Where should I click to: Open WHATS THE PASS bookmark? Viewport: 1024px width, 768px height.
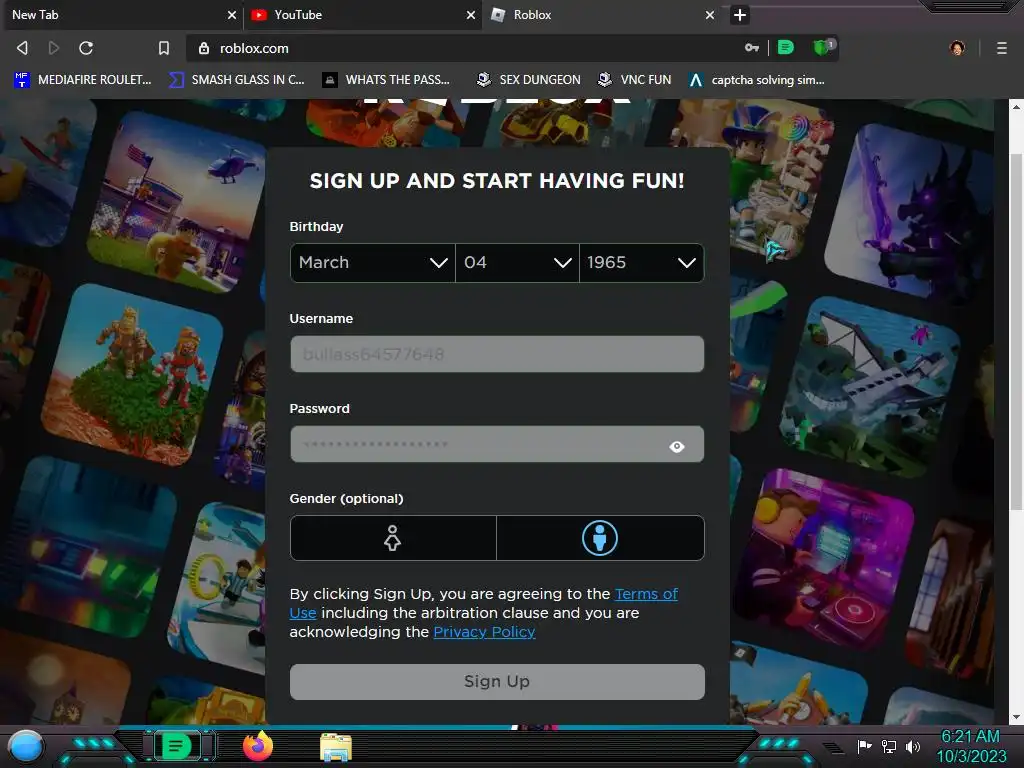pyautogui.click(x=387, y=80)
